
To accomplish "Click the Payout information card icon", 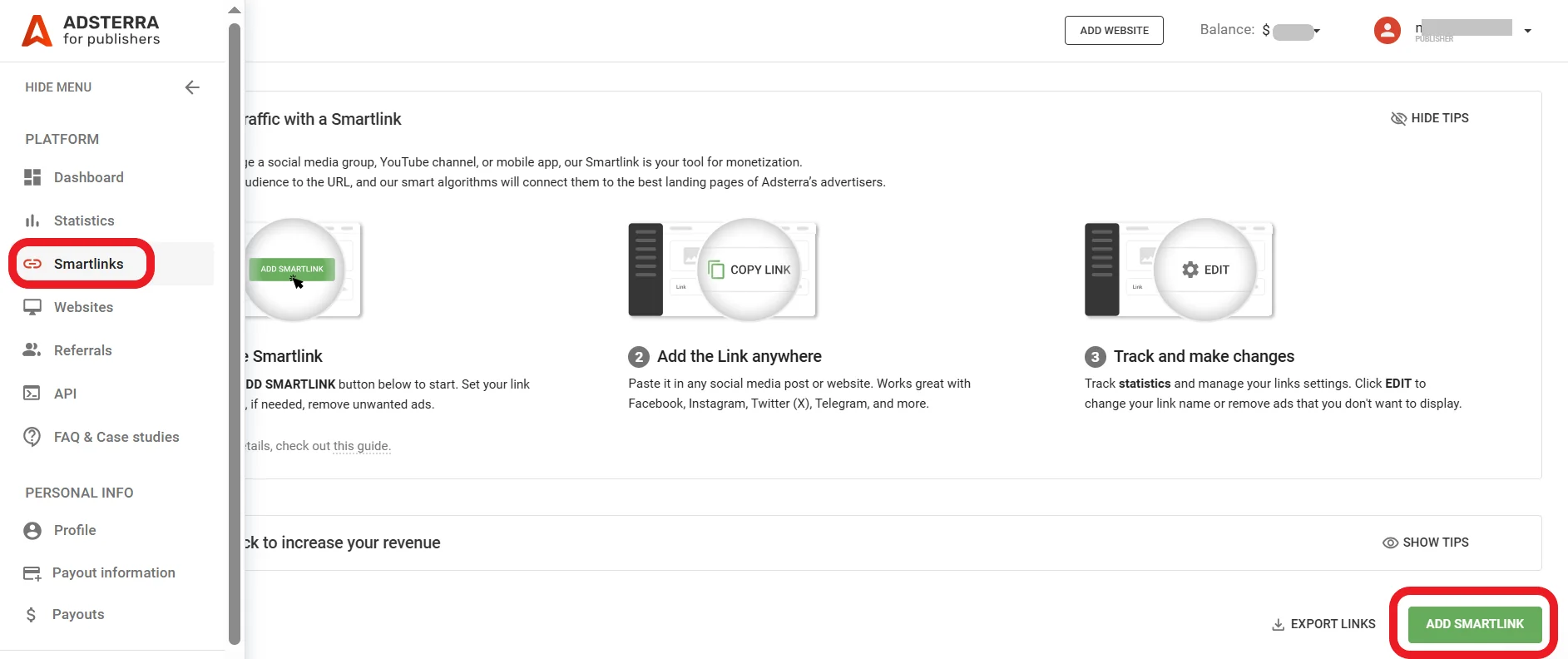I will [32, 572].
